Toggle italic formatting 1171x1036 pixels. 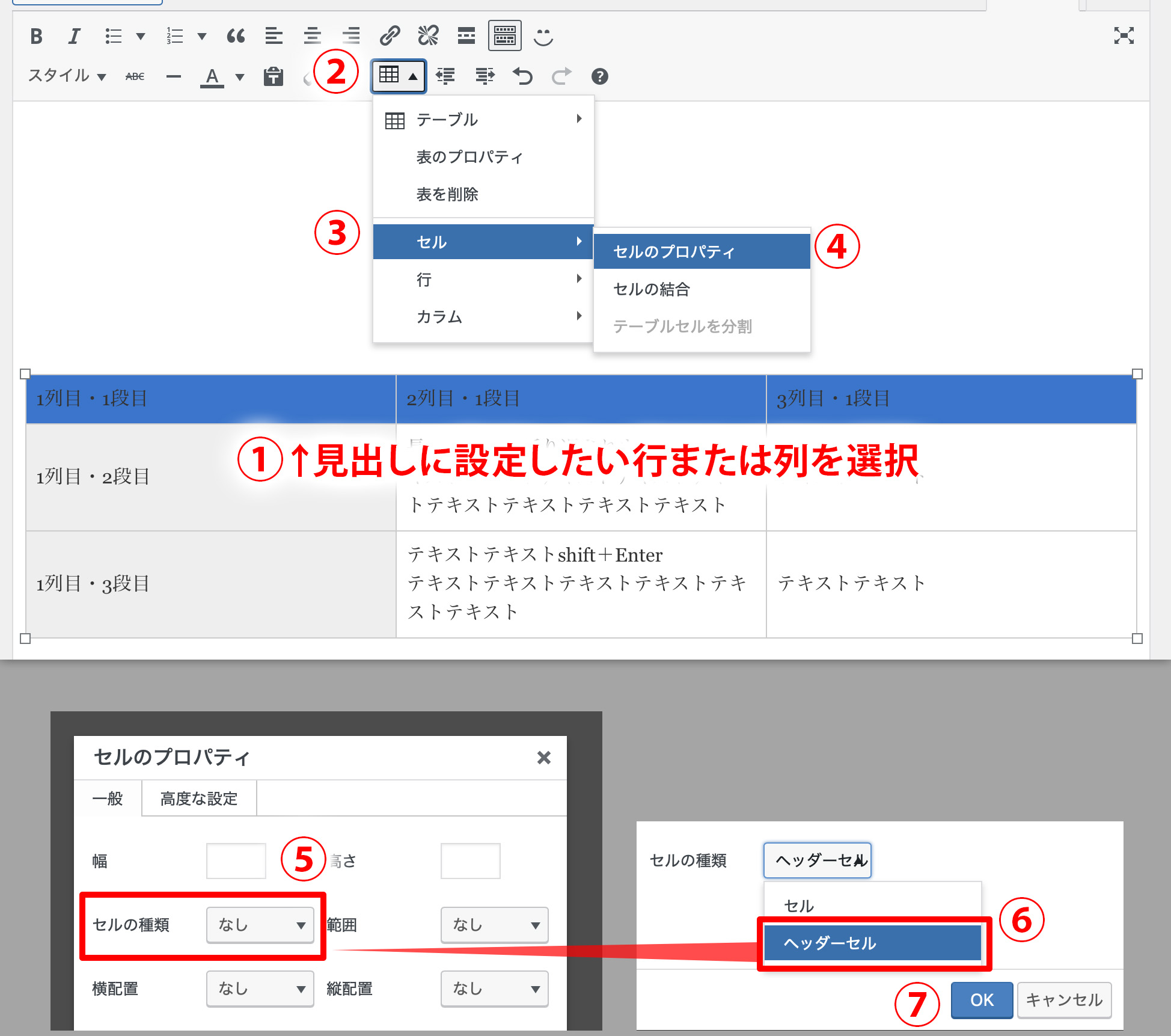pyautogui.click(x=74, y=37)
